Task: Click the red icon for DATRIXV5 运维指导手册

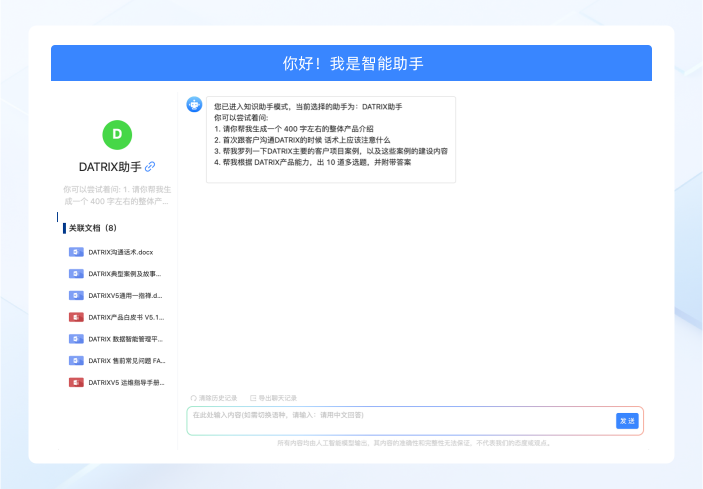Action: (x=76, y=382)
